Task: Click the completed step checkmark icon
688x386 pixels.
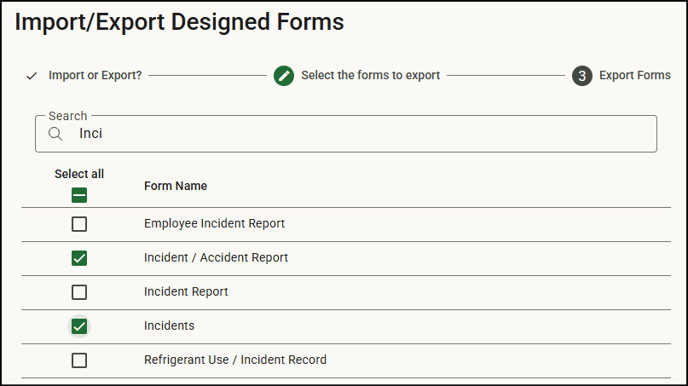Action: tap(32, 76)
